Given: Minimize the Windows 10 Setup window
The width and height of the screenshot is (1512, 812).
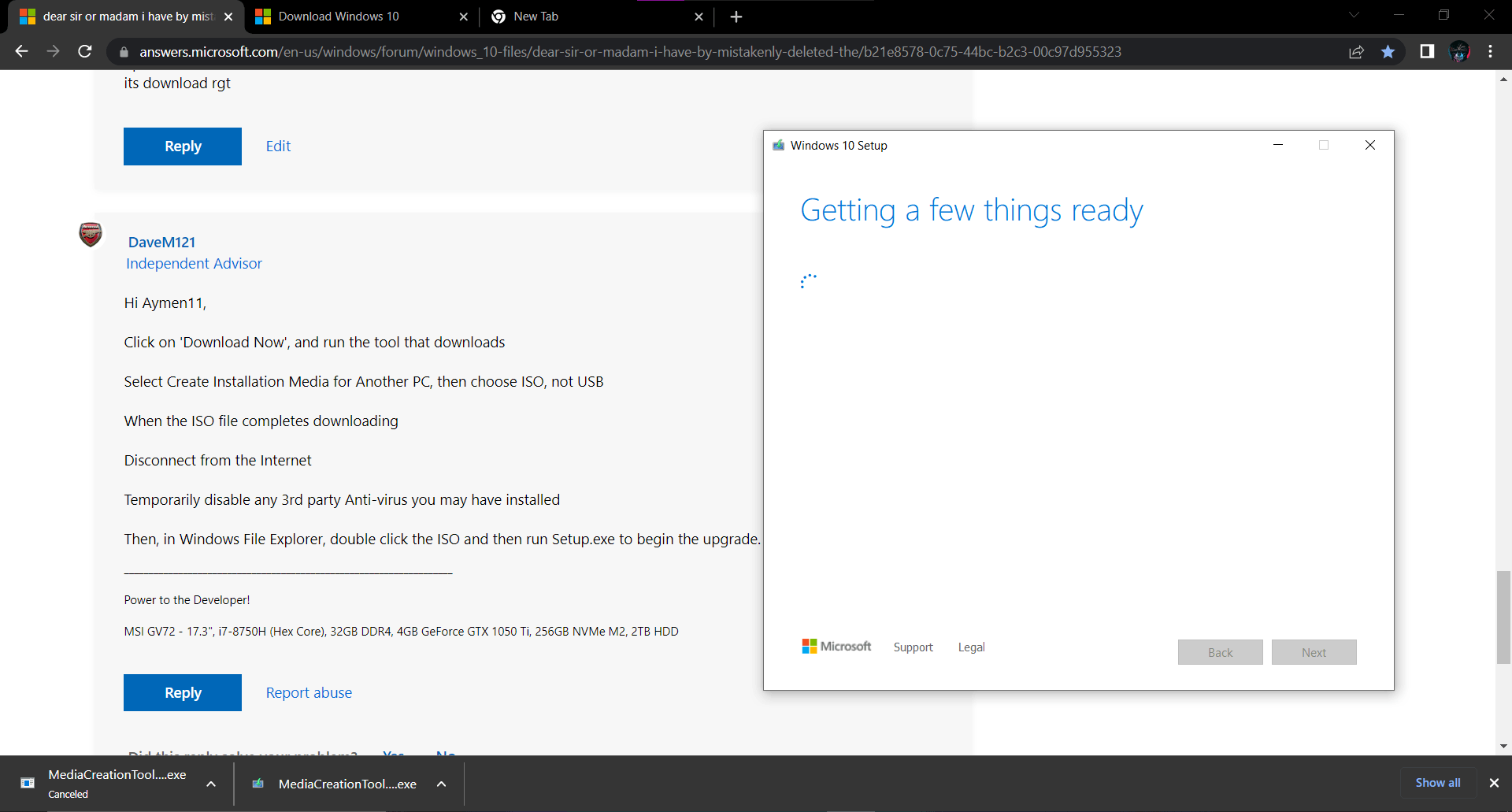Looking at the screenshot, I should click(1278, 145).
